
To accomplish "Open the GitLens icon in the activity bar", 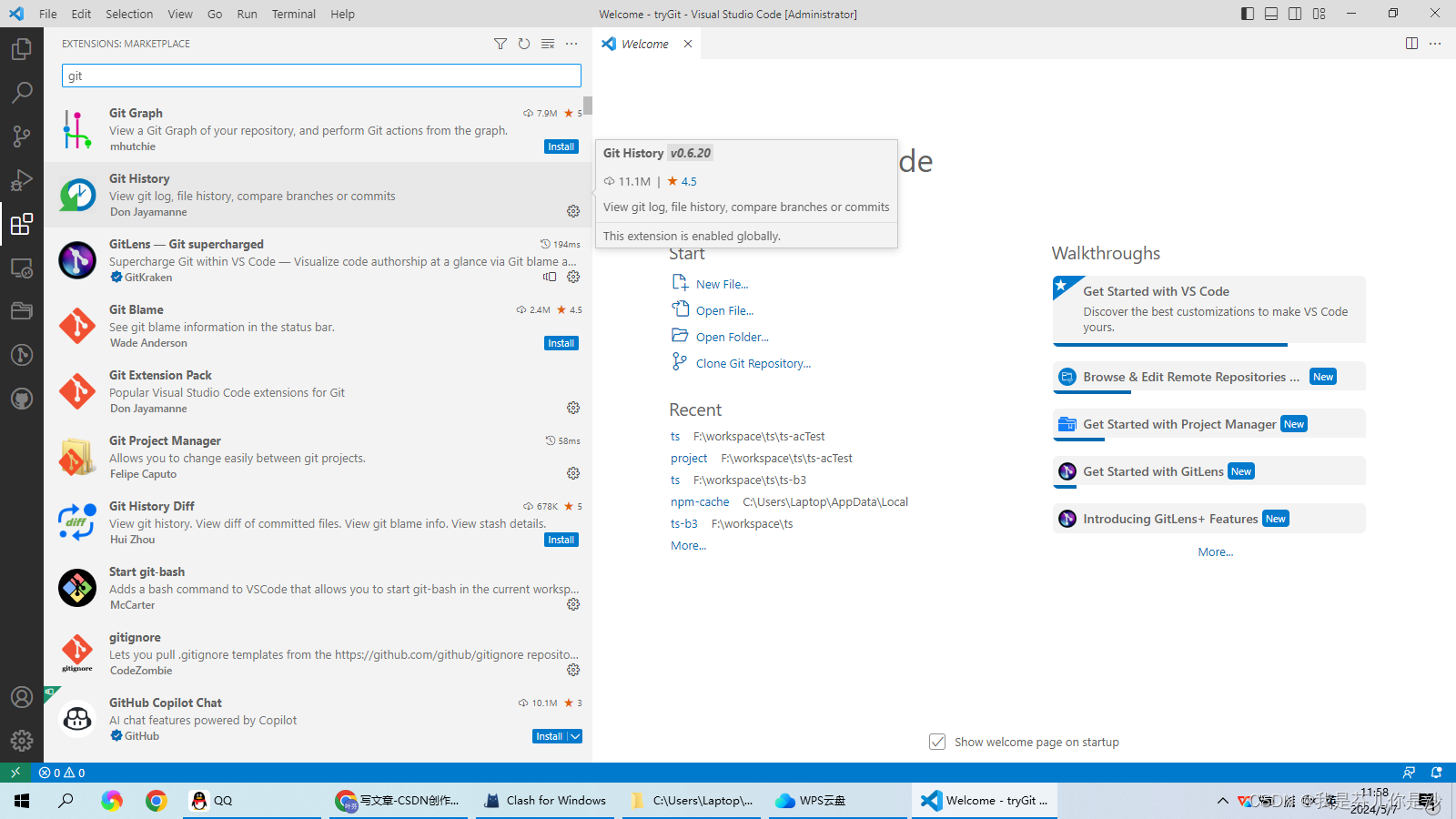I will [22, 355].
